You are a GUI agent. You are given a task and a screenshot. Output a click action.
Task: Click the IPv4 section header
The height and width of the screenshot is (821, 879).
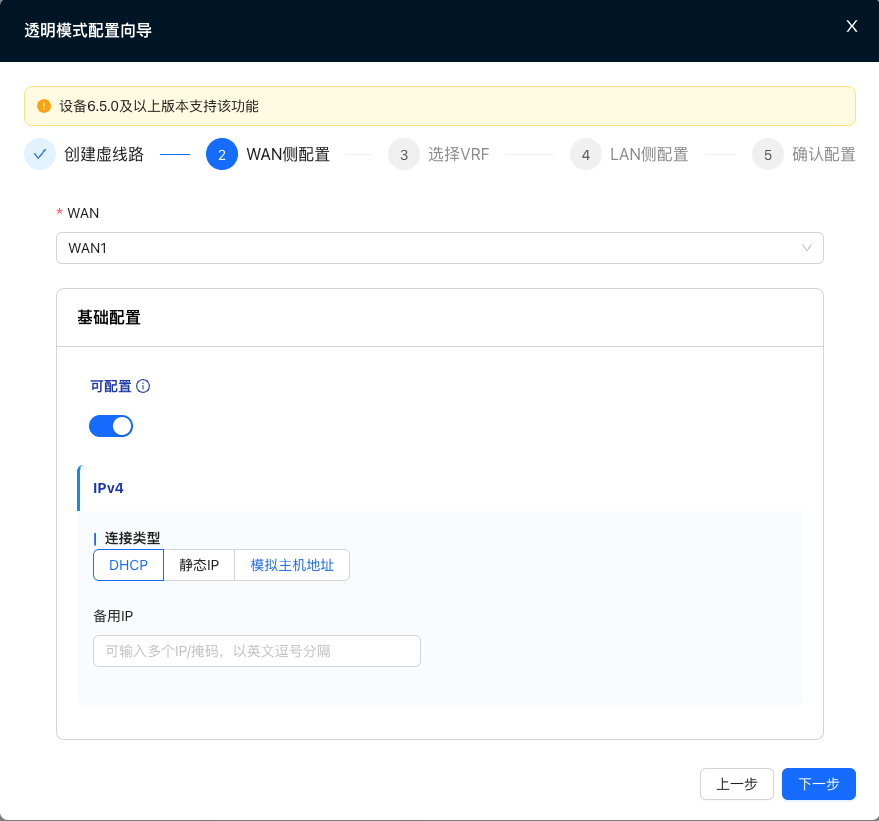tap(108, 488)
